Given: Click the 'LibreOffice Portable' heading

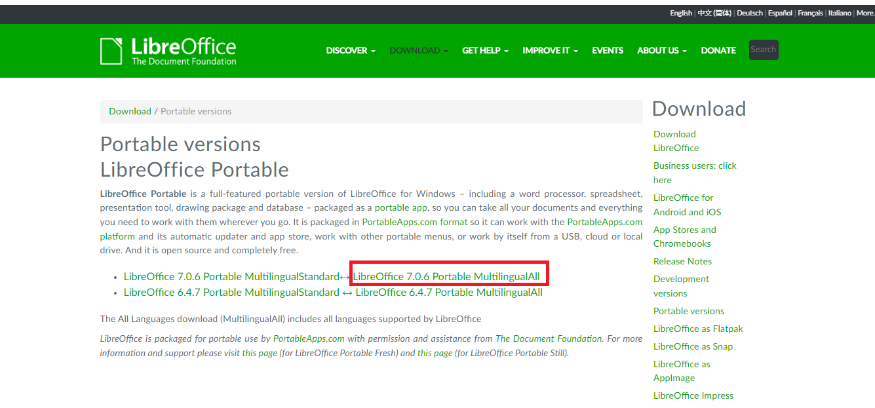Looking at the screenshot, I should coord(194,169).
